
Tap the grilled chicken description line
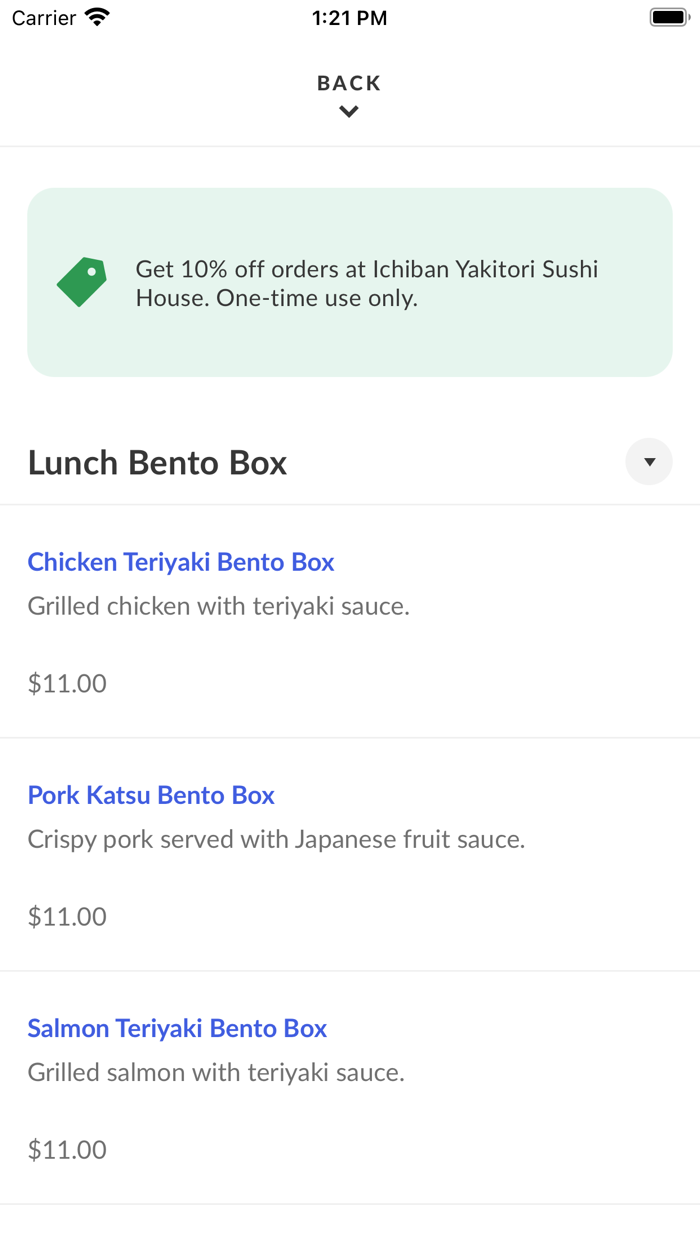point(220,606)
